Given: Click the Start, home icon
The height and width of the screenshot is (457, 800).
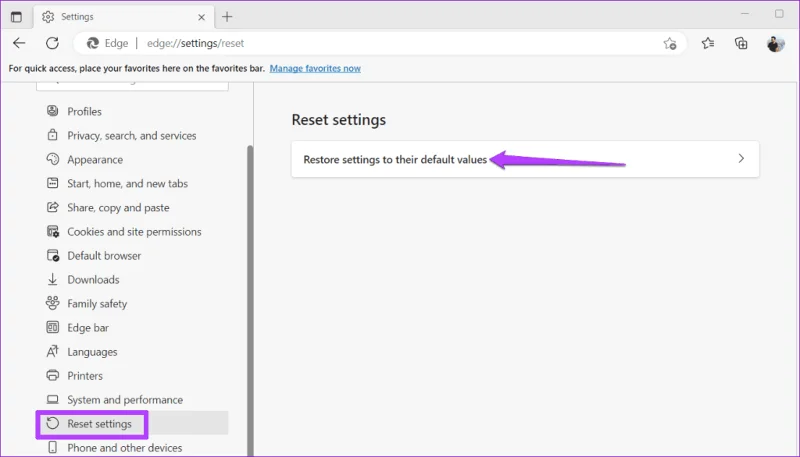Looking at the screenshot, I should tap(53, 183).
